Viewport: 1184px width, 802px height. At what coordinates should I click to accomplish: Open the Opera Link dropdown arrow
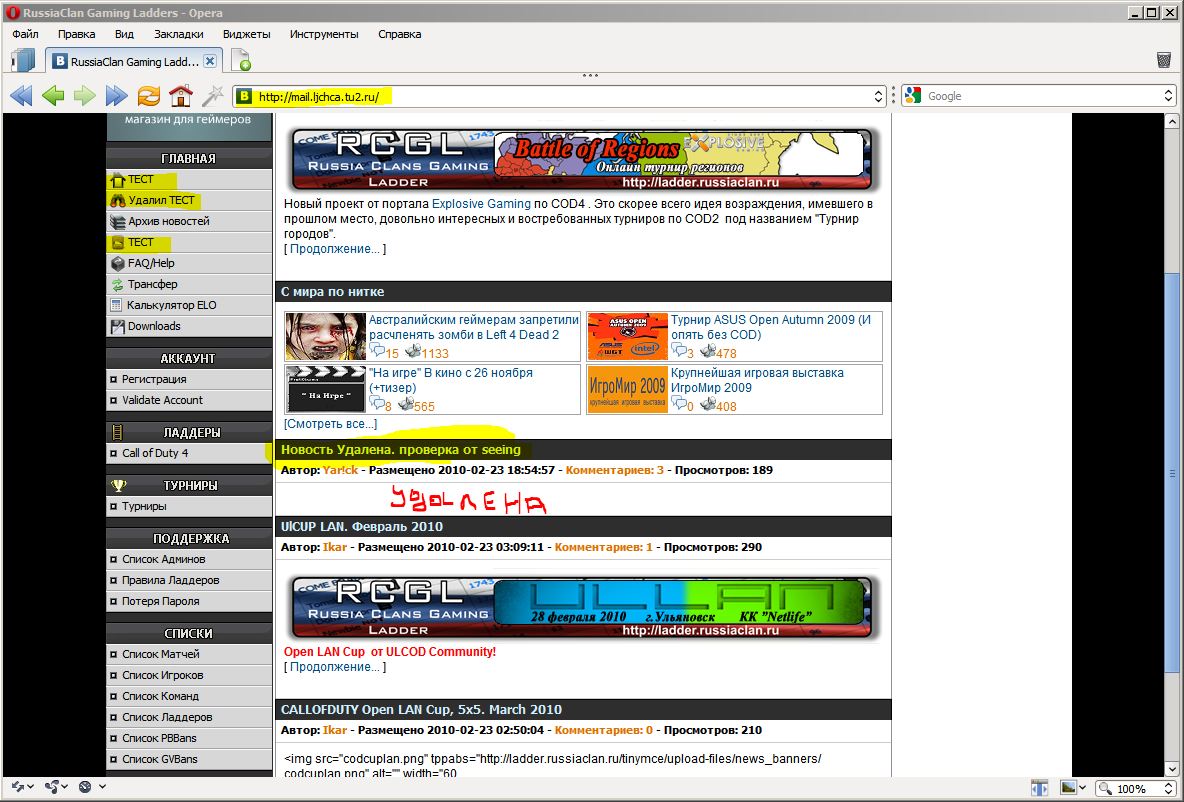click(x=30, y=787)
